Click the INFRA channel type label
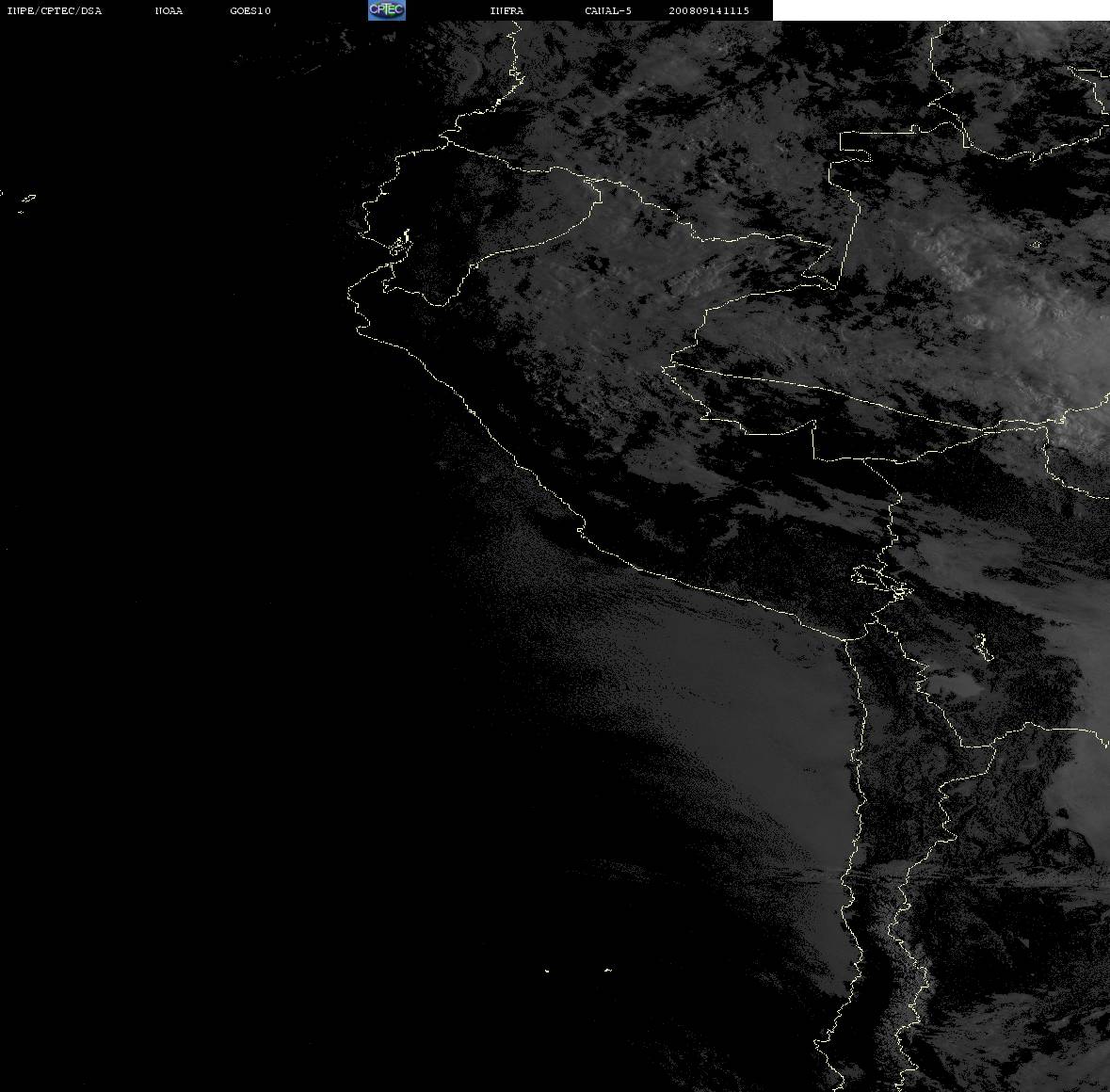The image size is (1110, 1092). pyautogui.click(x=507, y=10)
